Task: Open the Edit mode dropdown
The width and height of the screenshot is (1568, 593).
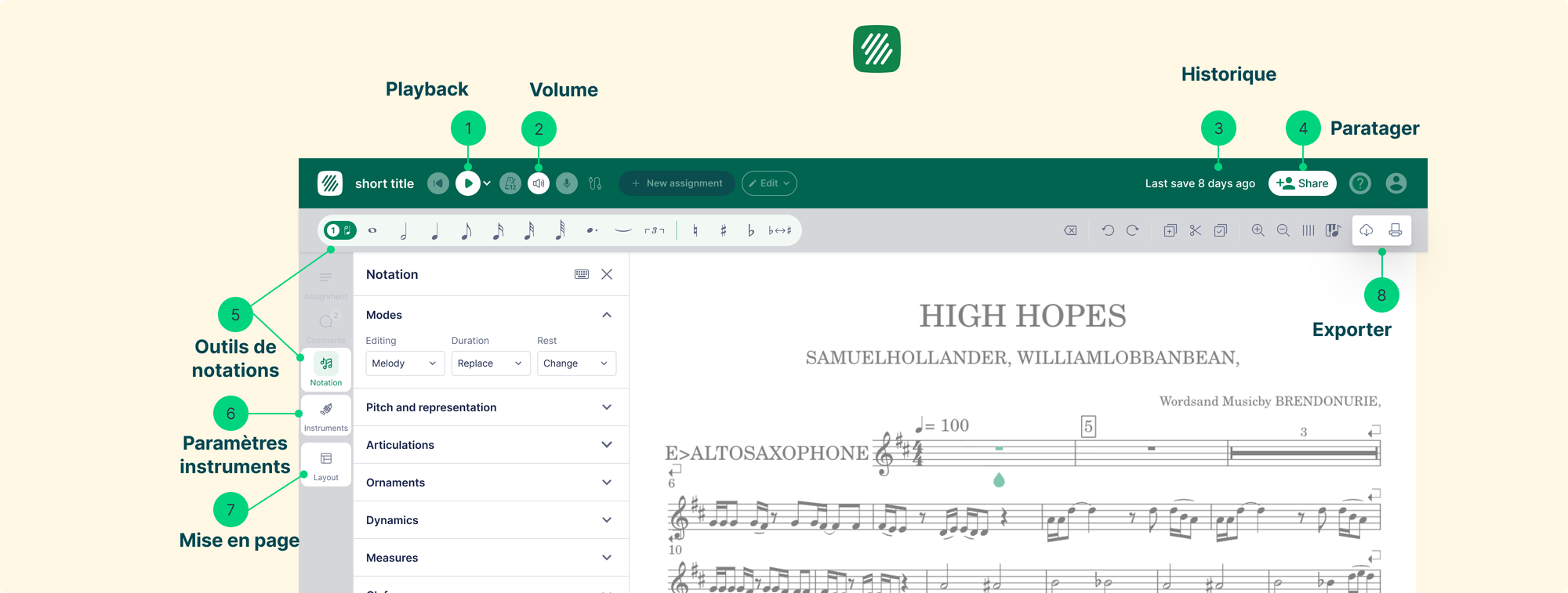Action: 769,183
